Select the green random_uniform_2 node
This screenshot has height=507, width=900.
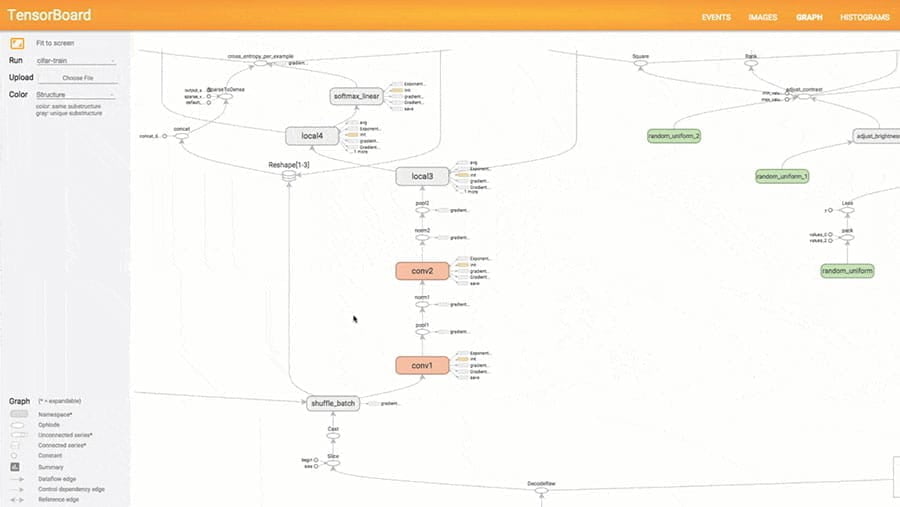673,135
